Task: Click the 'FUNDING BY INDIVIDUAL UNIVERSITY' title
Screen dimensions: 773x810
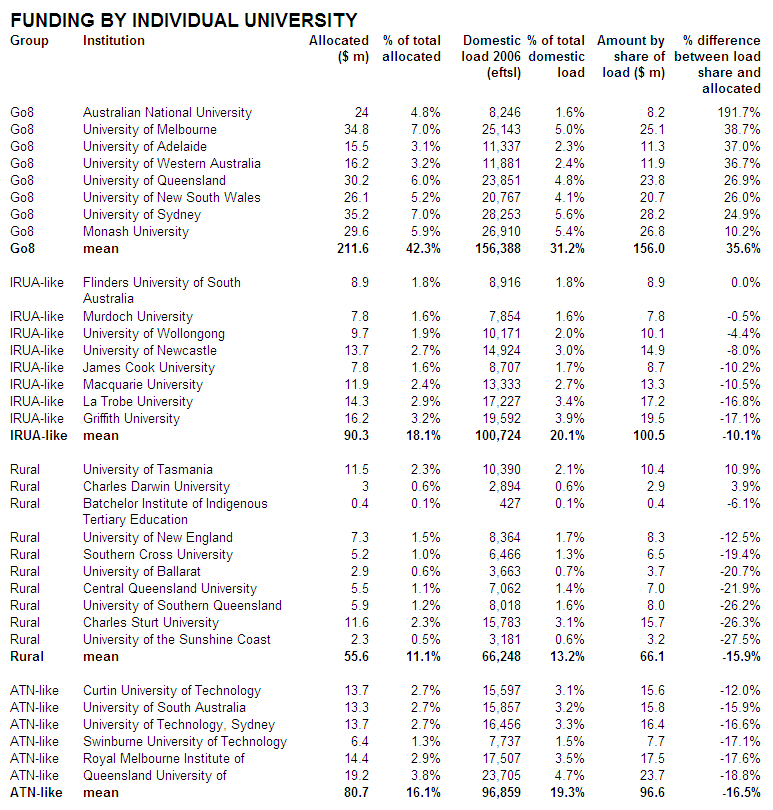Action: pyautogui.click(x=184, y=20)
